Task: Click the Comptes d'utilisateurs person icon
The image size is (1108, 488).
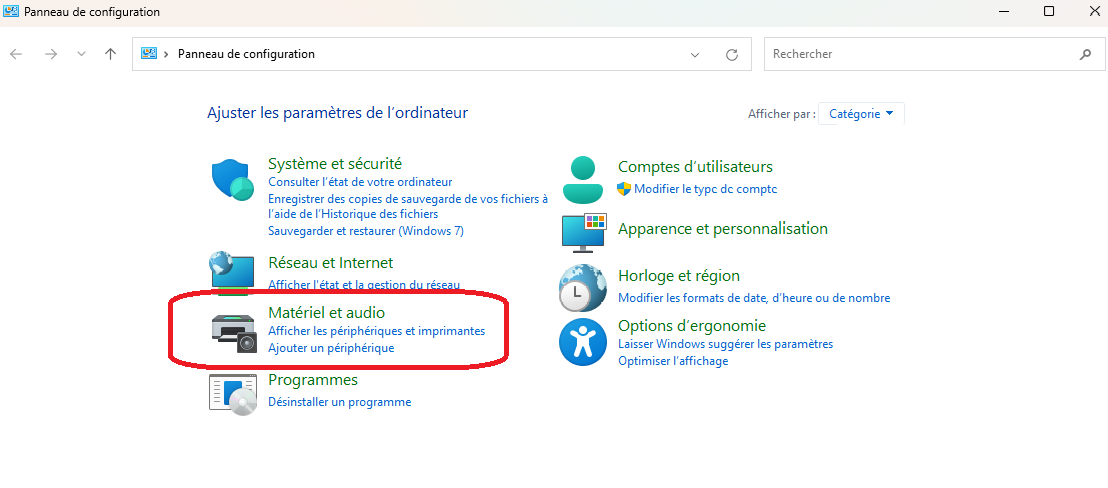Action: [x=583, y=181]
